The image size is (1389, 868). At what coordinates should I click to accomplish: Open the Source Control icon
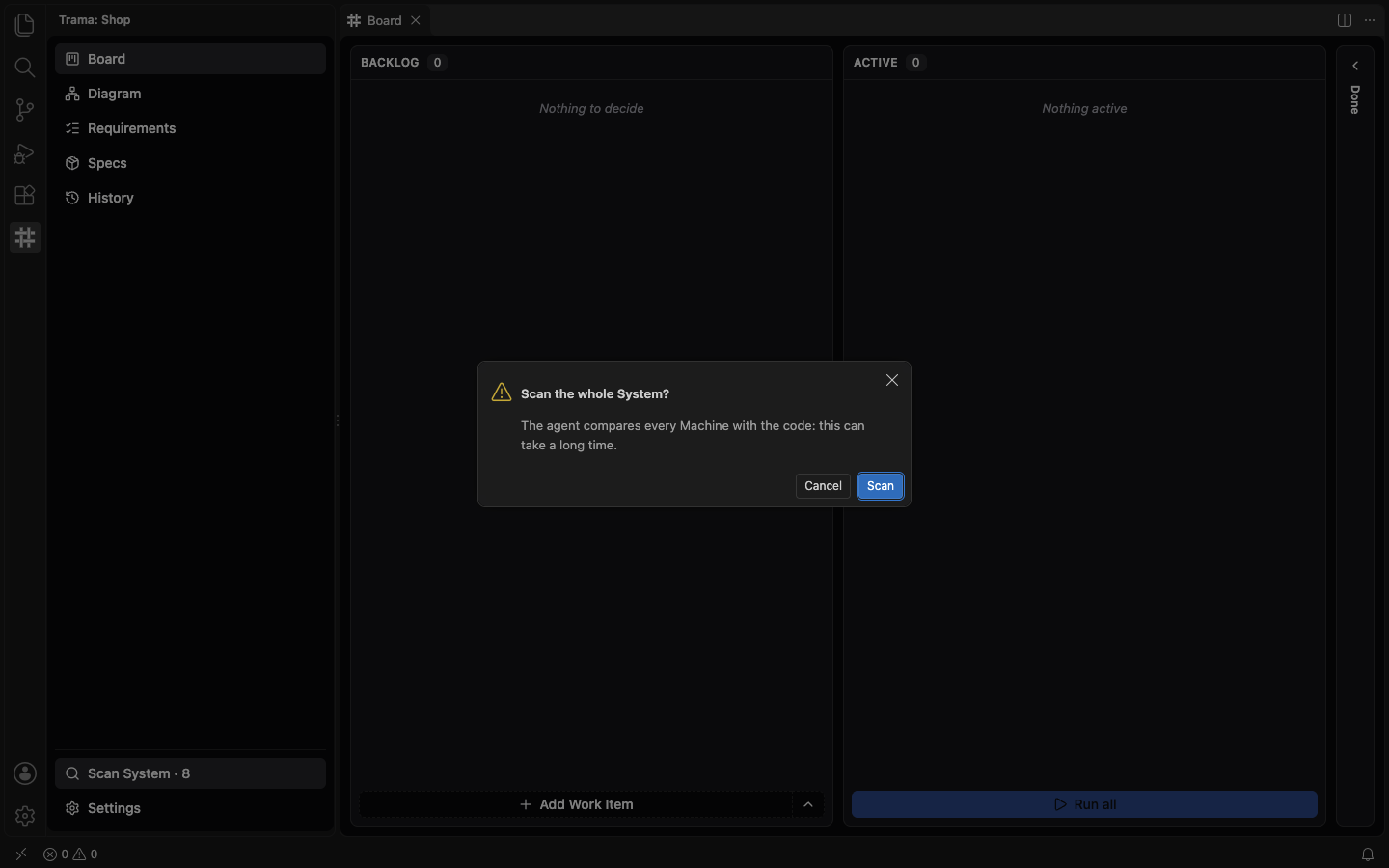click(x=25, y=110)
